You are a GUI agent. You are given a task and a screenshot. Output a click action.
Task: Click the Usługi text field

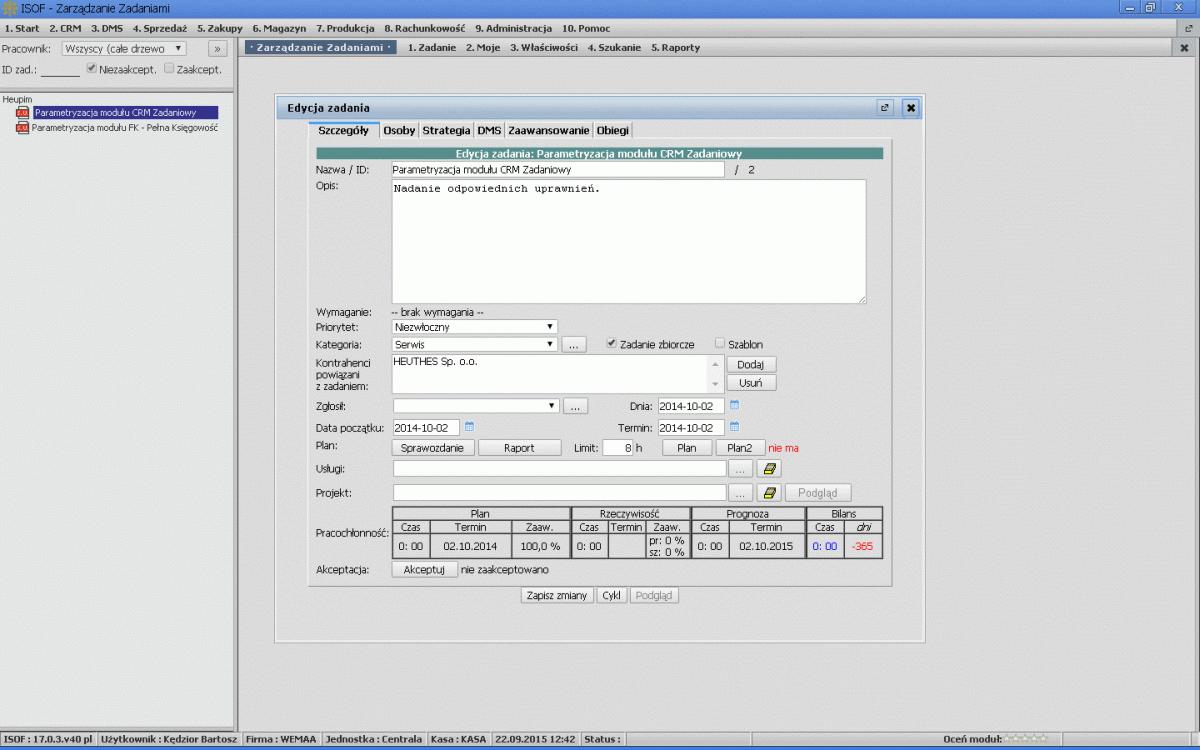(559, 468)
